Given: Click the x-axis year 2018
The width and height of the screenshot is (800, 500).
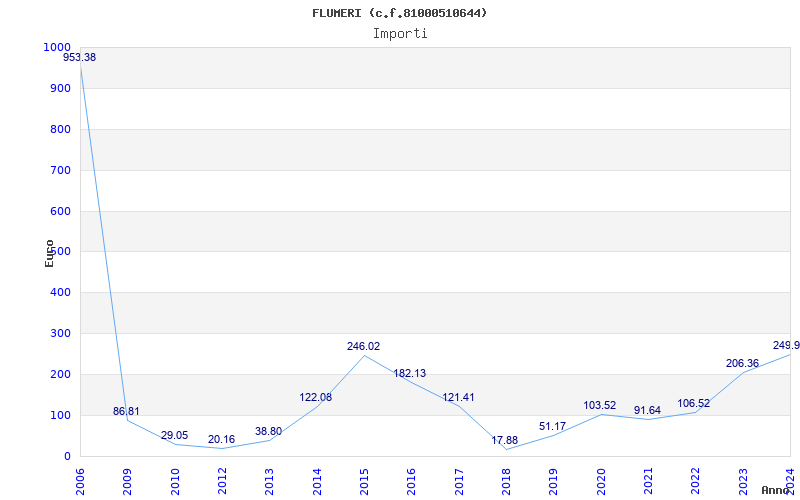Looking at the screenshot, I should click(506, 482).
